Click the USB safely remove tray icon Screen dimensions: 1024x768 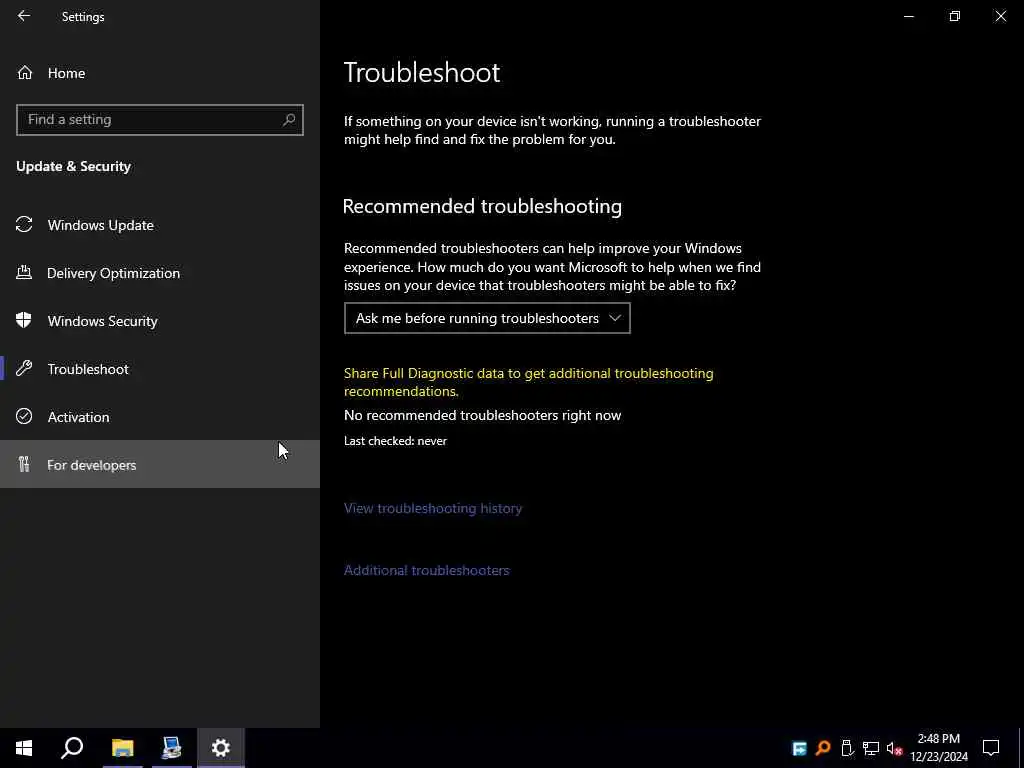coord(847,748)
